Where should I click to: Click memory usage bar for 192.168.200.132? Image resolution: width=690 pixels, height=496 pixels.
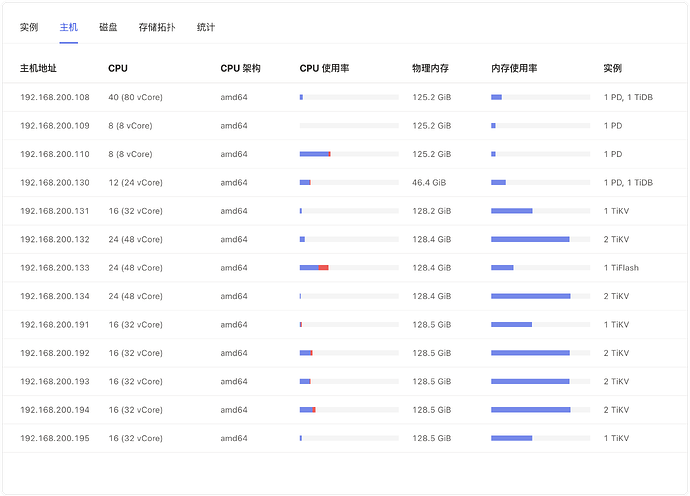click(540, 239)
